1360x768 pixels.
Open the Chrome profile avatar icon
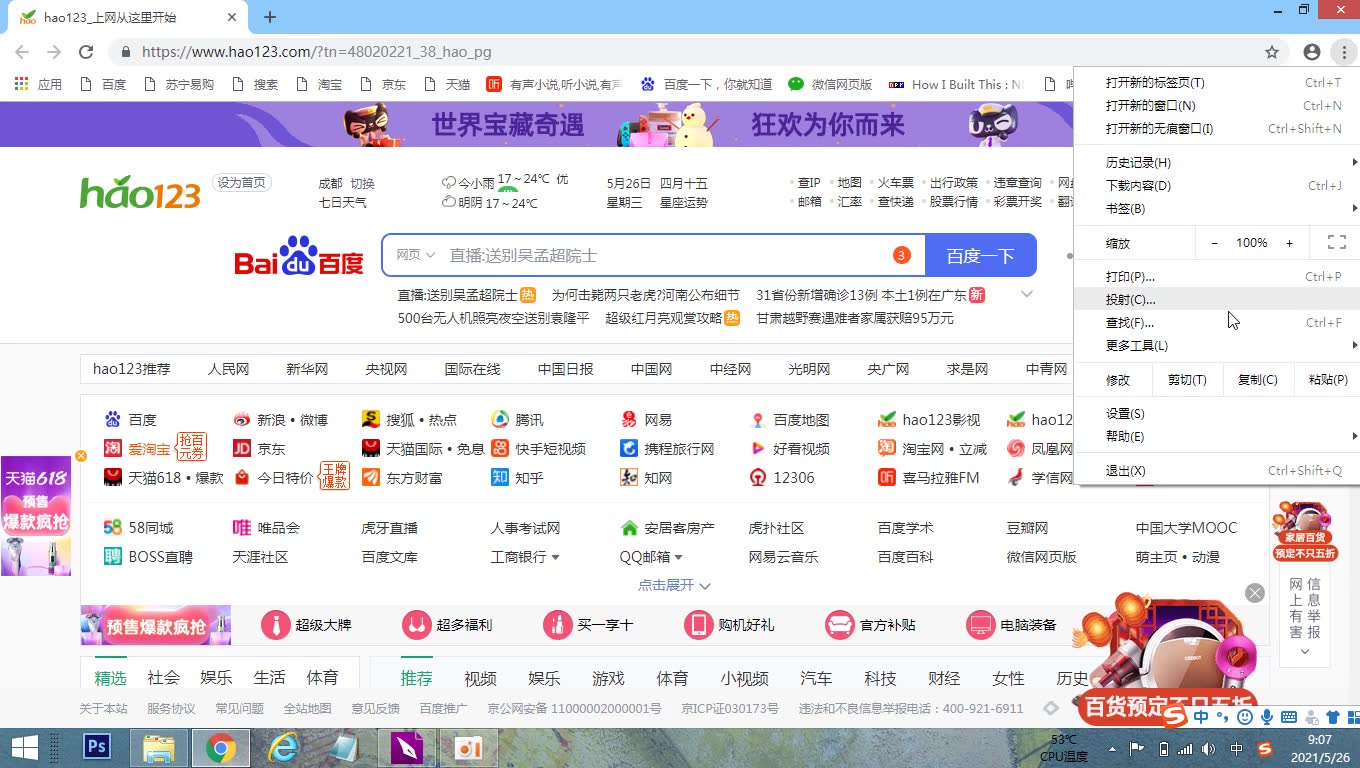point(1312,52)
